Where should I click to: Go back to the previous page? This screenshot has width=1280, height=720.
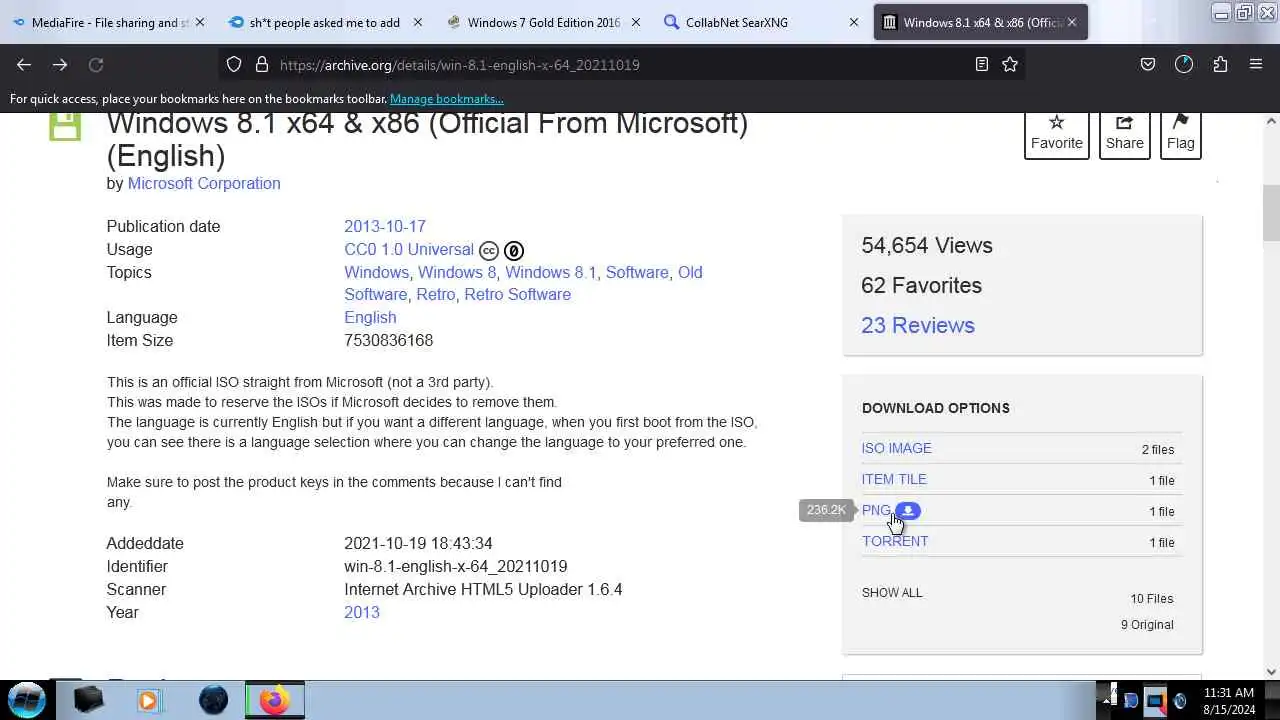24,64
